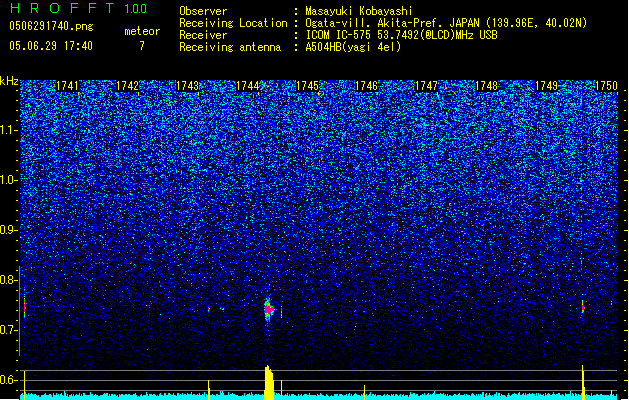This screenshot has height=400, width=629.
Task: Click the Receiving Location label
Action: pyautogui.click(x=233, y=23)
